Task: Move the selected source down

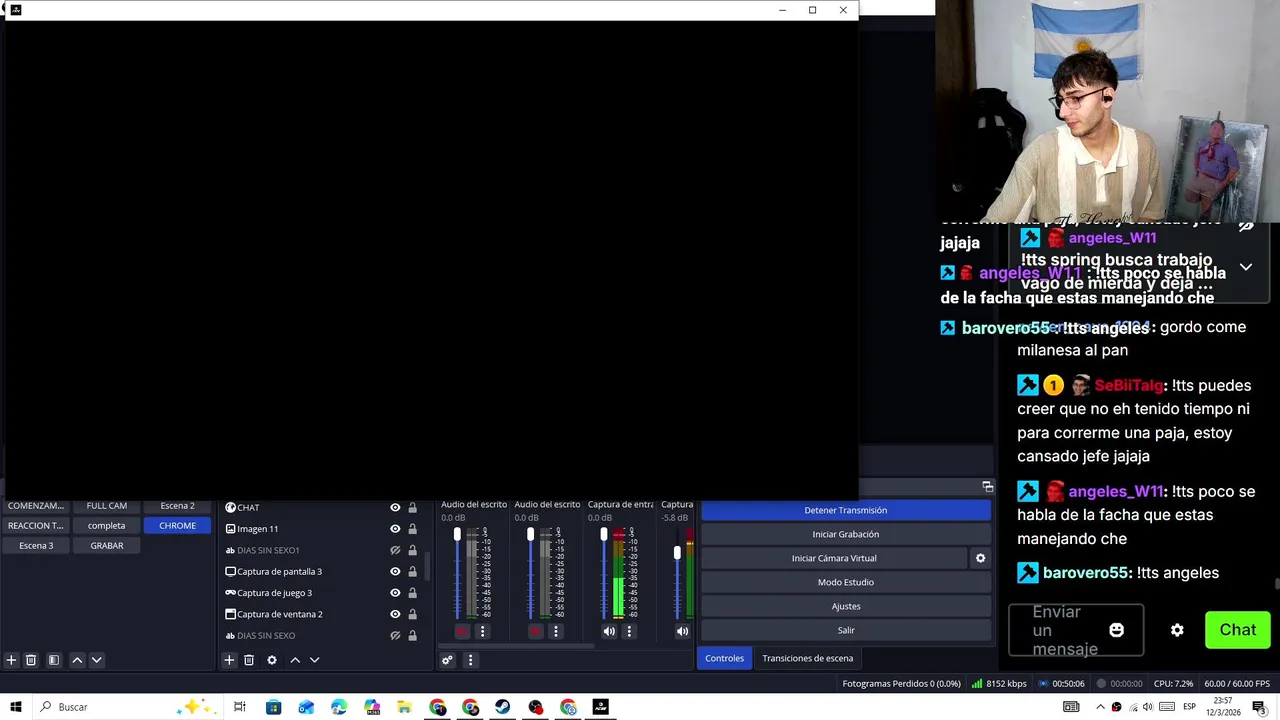Action: [314, 660]
